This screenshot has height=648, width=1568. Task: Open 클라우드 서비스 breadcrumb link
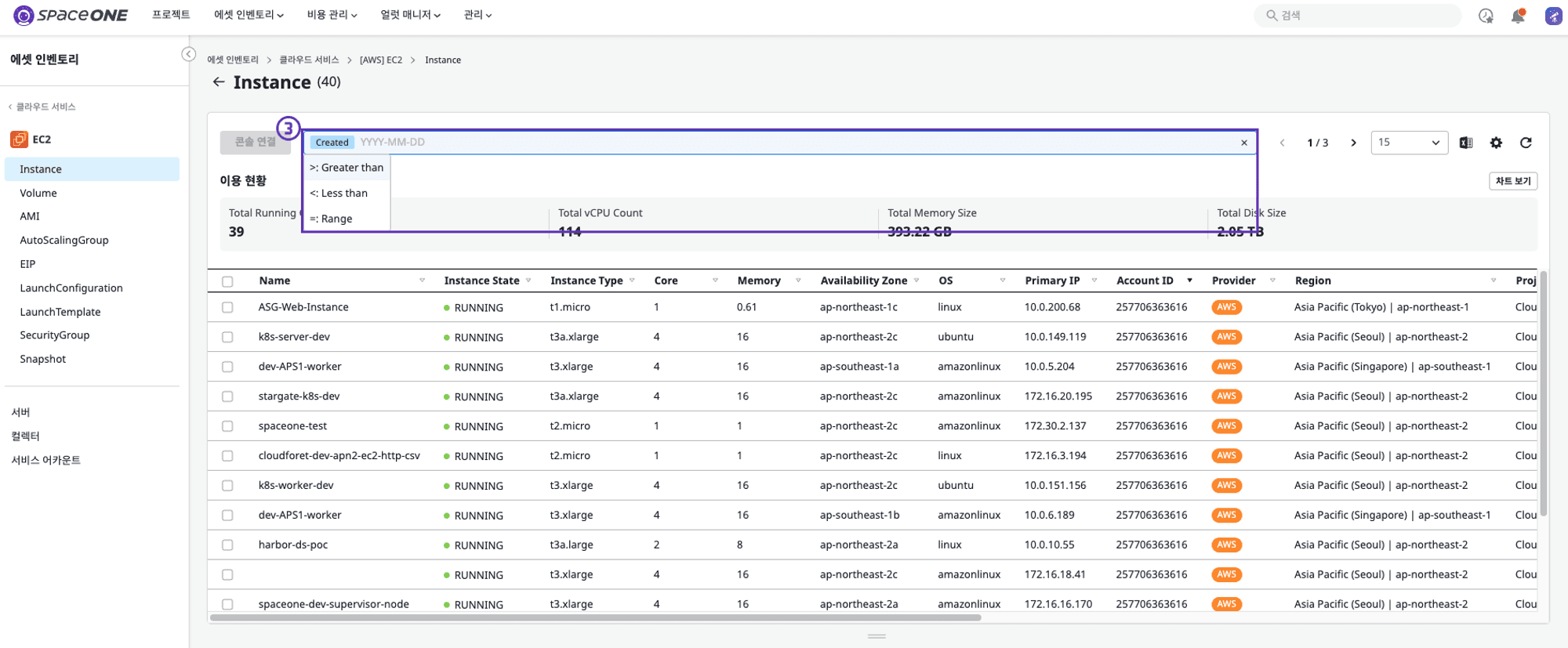tap(309, 60)
